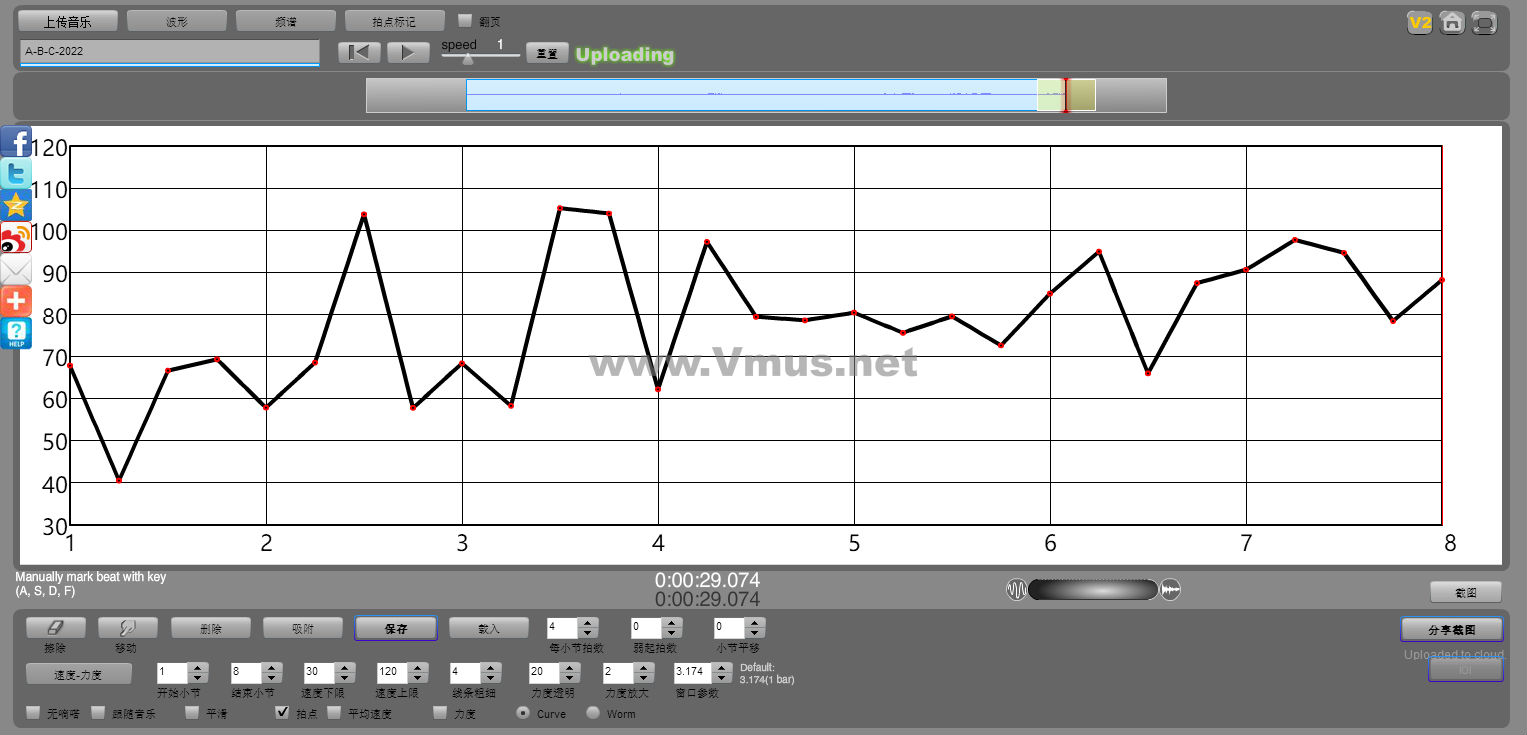The width and height of the screenshot is (1527, 735).
Task: Enable the 平滑 smoothing checkbox
Action: click(192, 713)
